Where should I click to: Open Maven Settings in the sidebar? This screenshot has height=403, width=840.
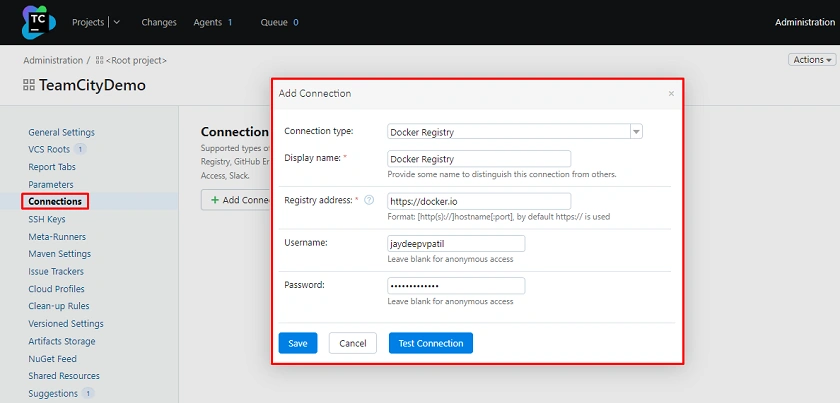[x=59, y=254]
